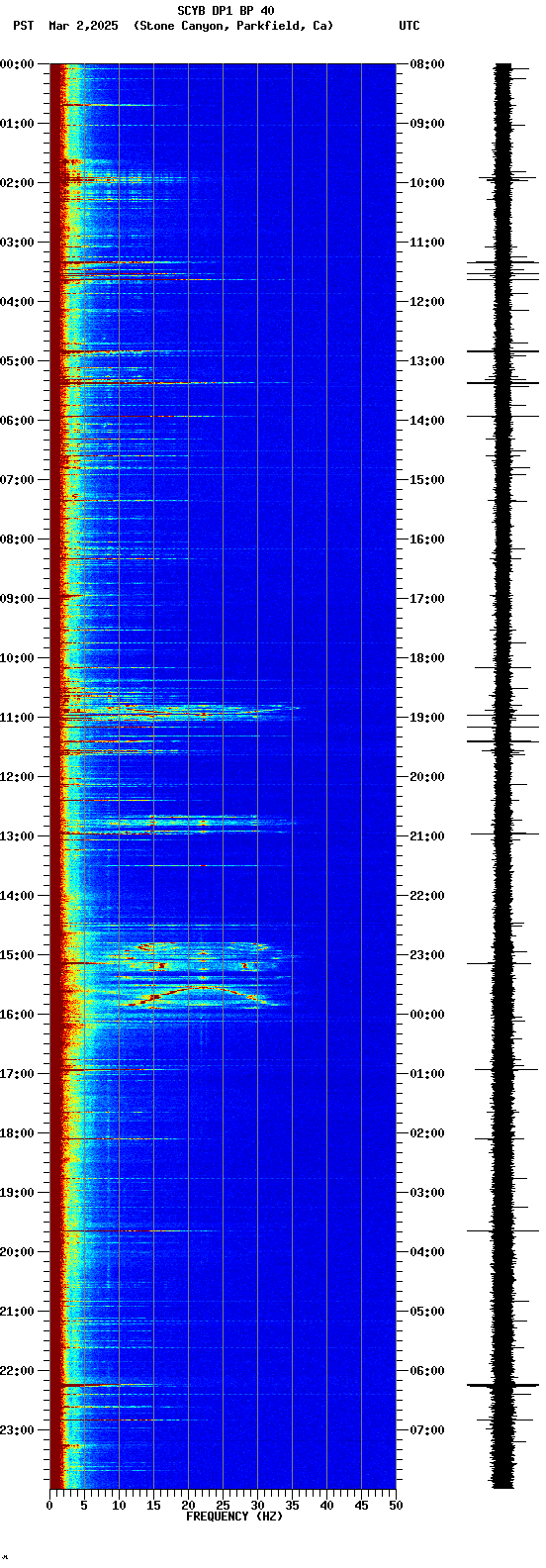546x1568 pixels.
Task: Click the PST time label '23:00'
Action: point(17,1430)
